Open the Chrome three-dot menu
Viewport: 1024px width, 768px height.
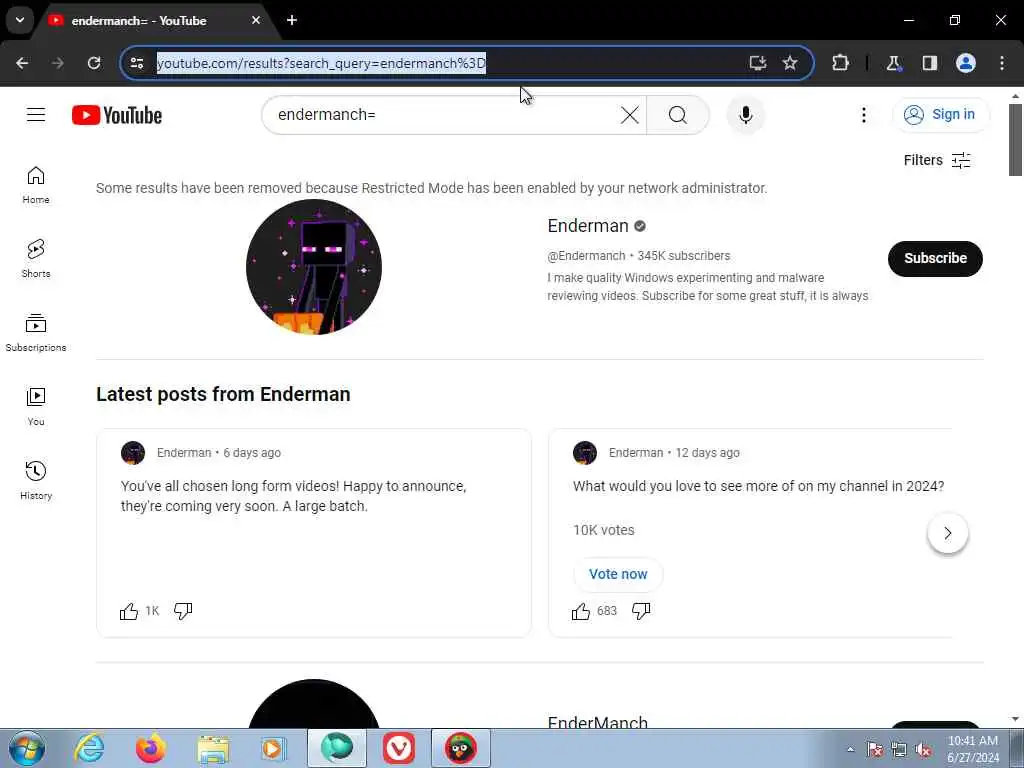coord(1002,63)
